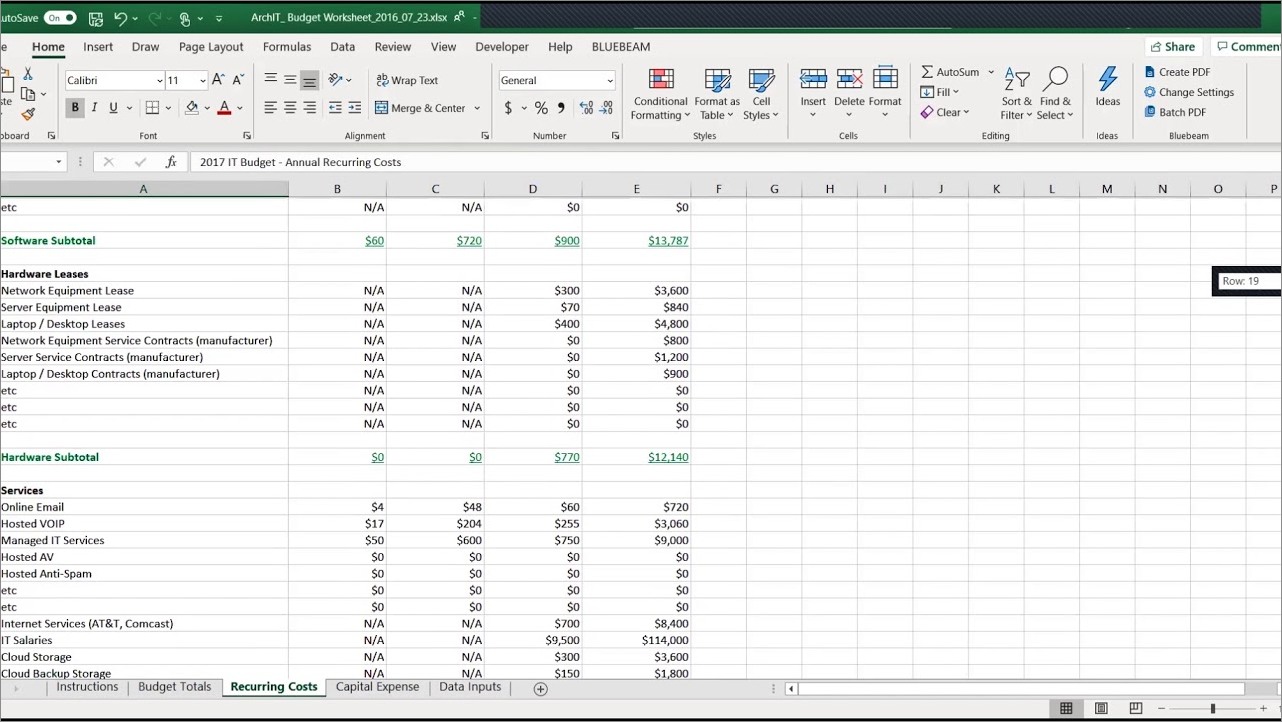Click the Format as Table icon
Viewport: 1282px width, 722px height.
tap(717, 80)
